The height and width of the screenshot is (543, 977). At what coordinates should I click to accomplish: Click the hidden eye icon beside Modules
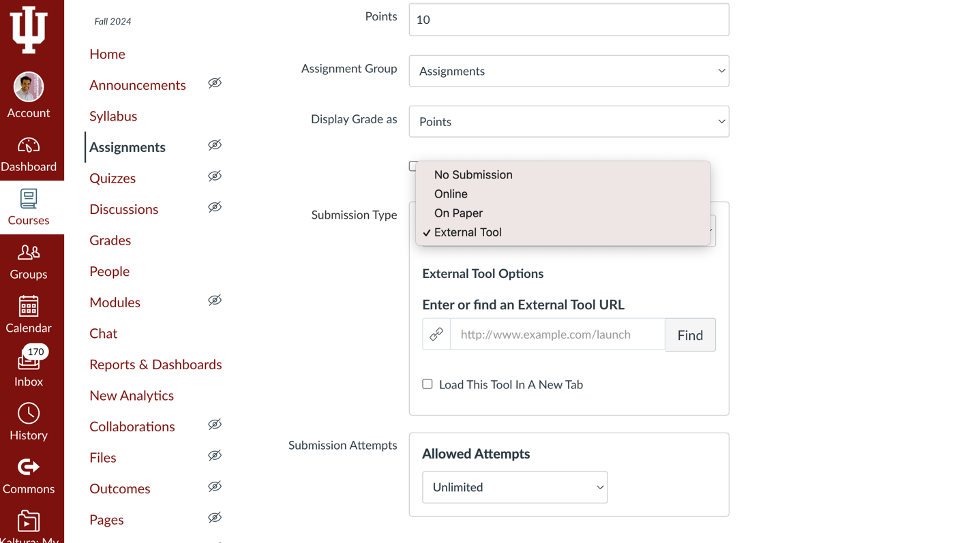coord(215,300)
